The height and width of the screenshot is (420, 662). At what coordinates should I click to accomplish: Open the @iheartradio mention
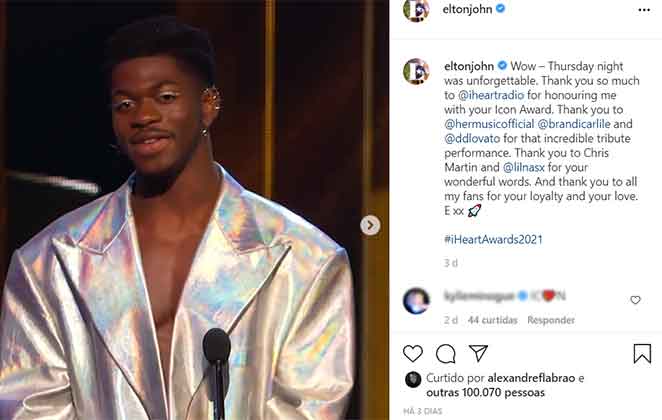click(x=491, y=95)
